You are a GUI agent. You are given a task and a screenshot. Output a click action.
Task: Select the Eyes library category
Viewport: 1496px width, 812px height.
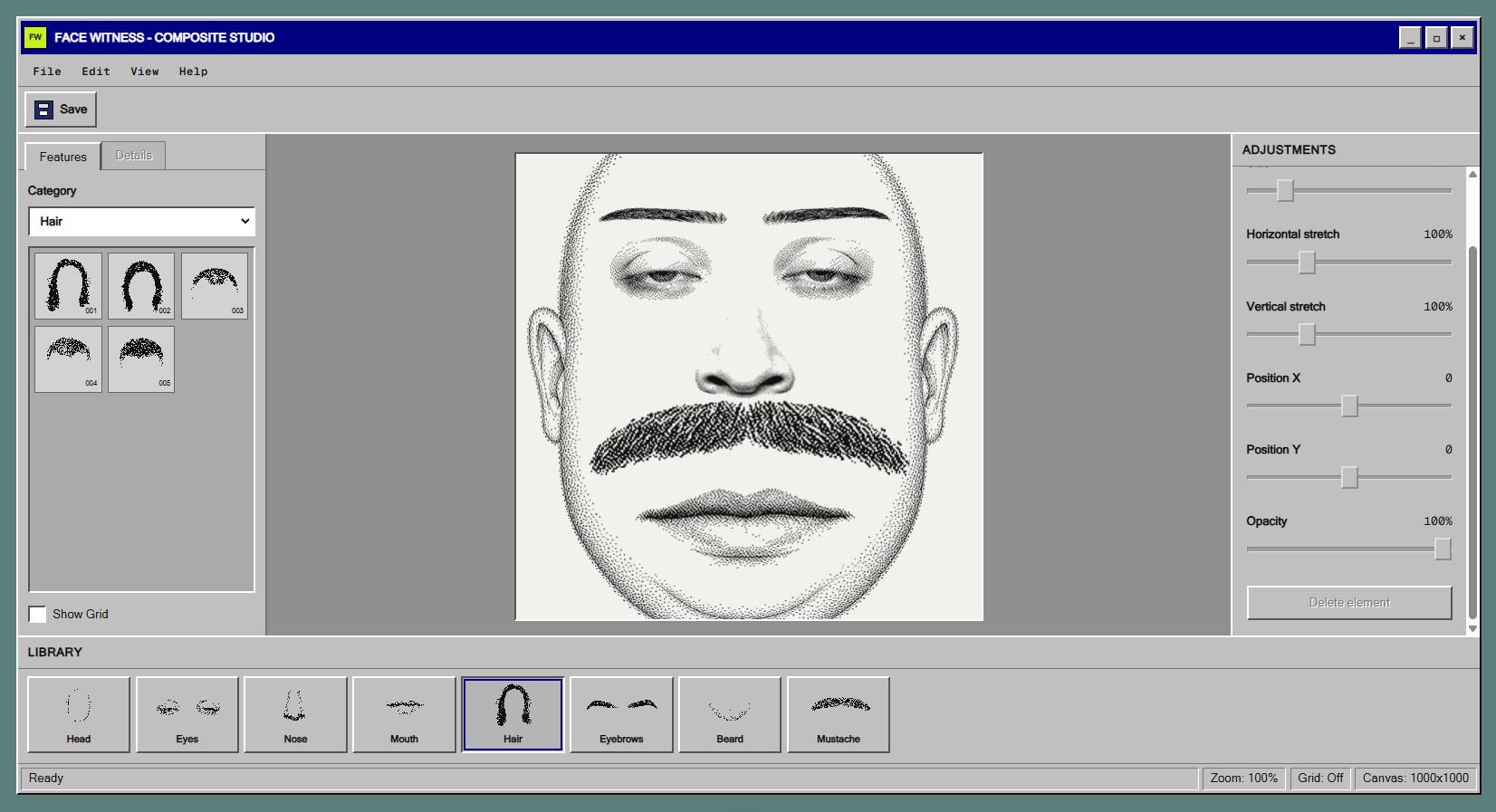(187, 714)
